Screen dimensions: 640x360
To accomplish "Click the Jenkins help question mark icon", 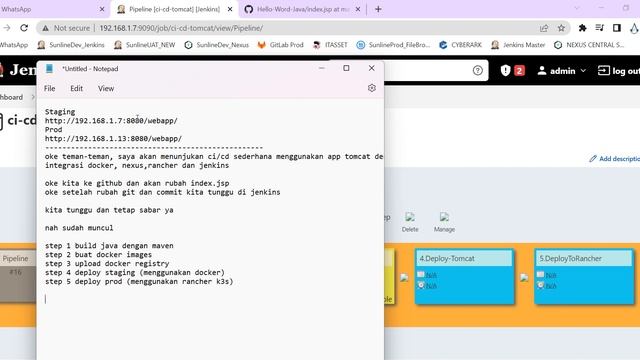I will (478, 71).
